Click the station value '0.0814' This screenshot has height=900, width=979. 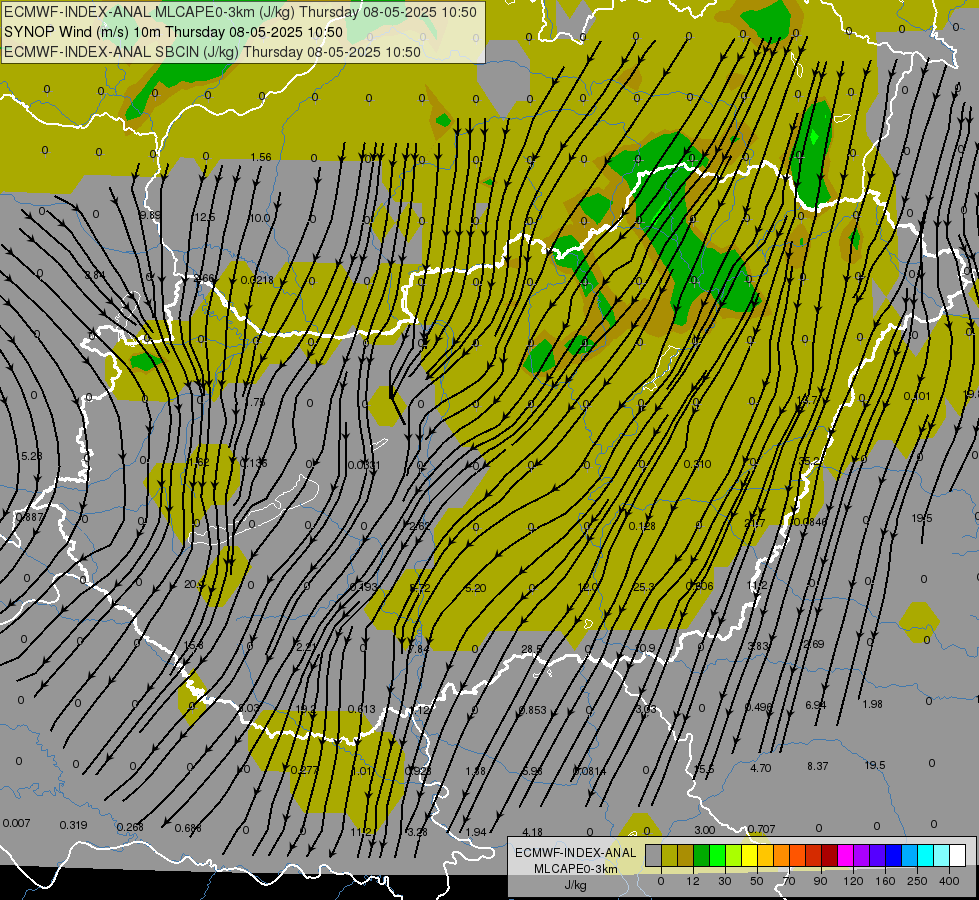point(589,771)
